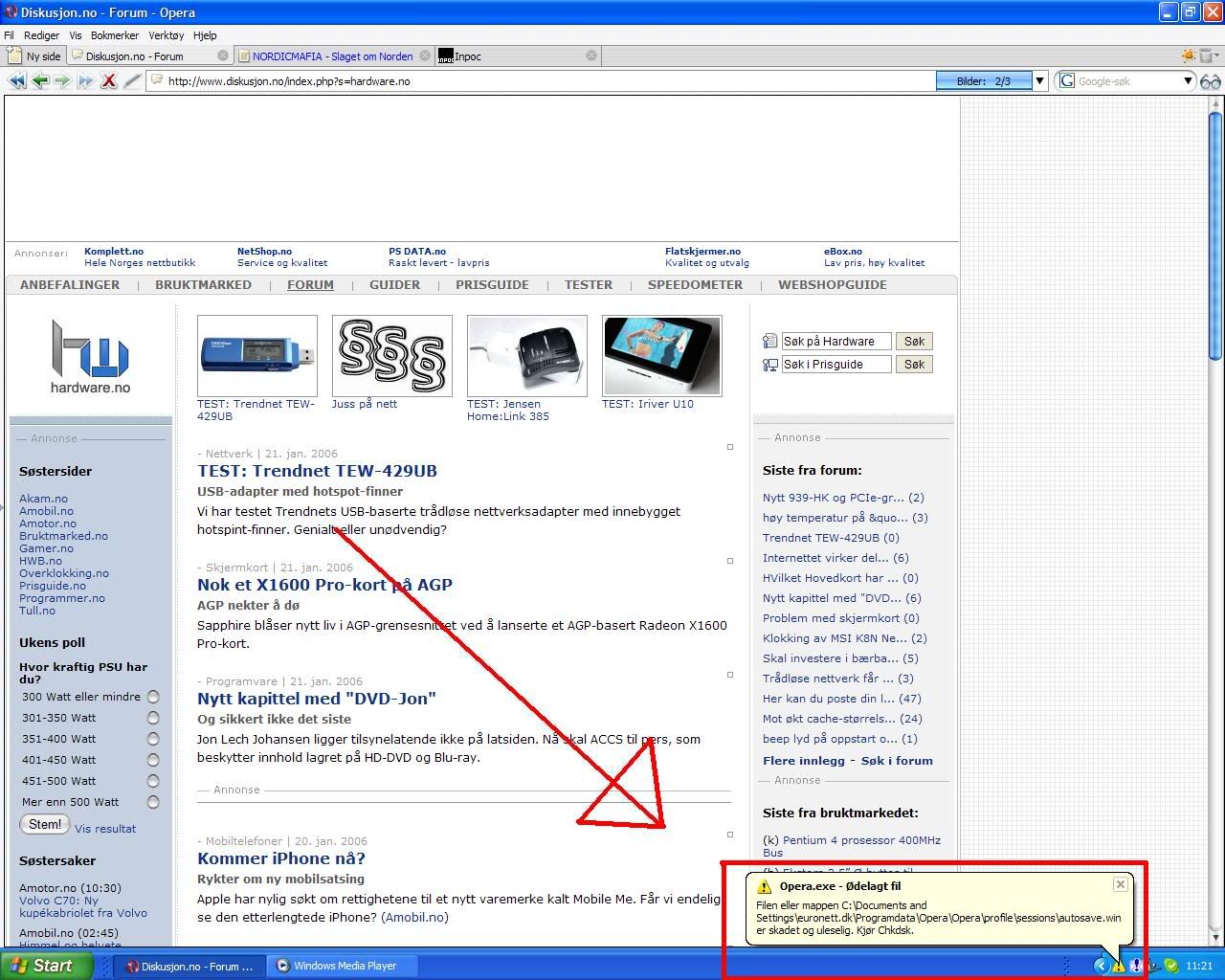Open the Rediger menu
This screenshot has width=1225, height=980.
[41, 35]
